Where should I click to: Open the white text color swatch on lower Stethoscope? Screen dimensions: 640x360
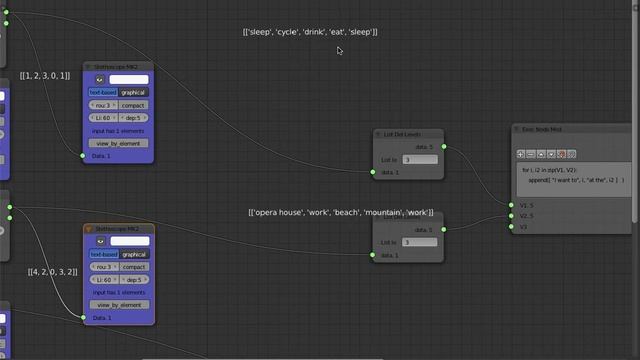point(130,241)
